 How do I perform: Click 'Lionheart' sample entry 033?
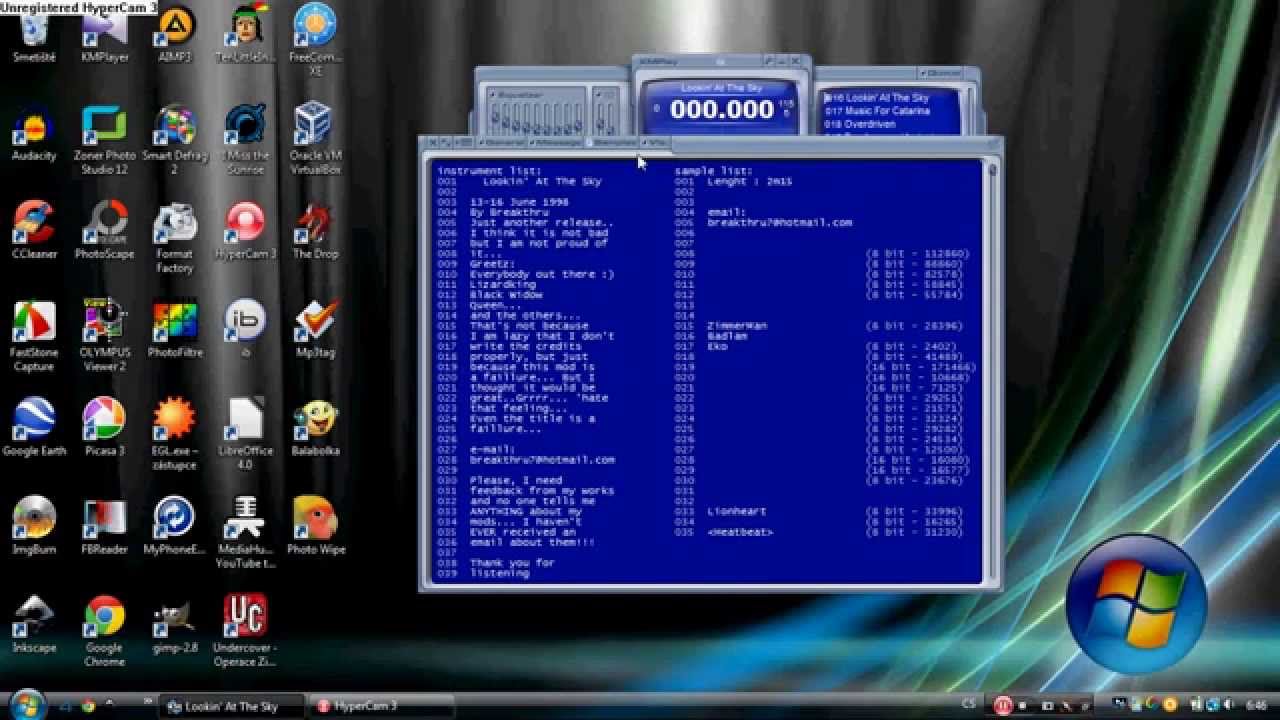pos(739,512)
